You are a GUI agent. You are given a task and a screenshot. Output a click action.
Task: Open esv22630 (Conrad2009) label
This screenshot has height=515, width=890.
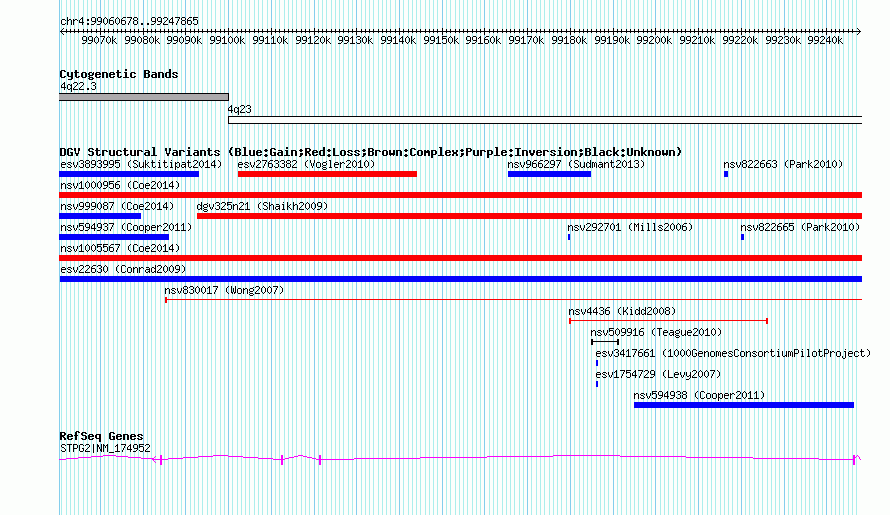click(x=123, y=269)
